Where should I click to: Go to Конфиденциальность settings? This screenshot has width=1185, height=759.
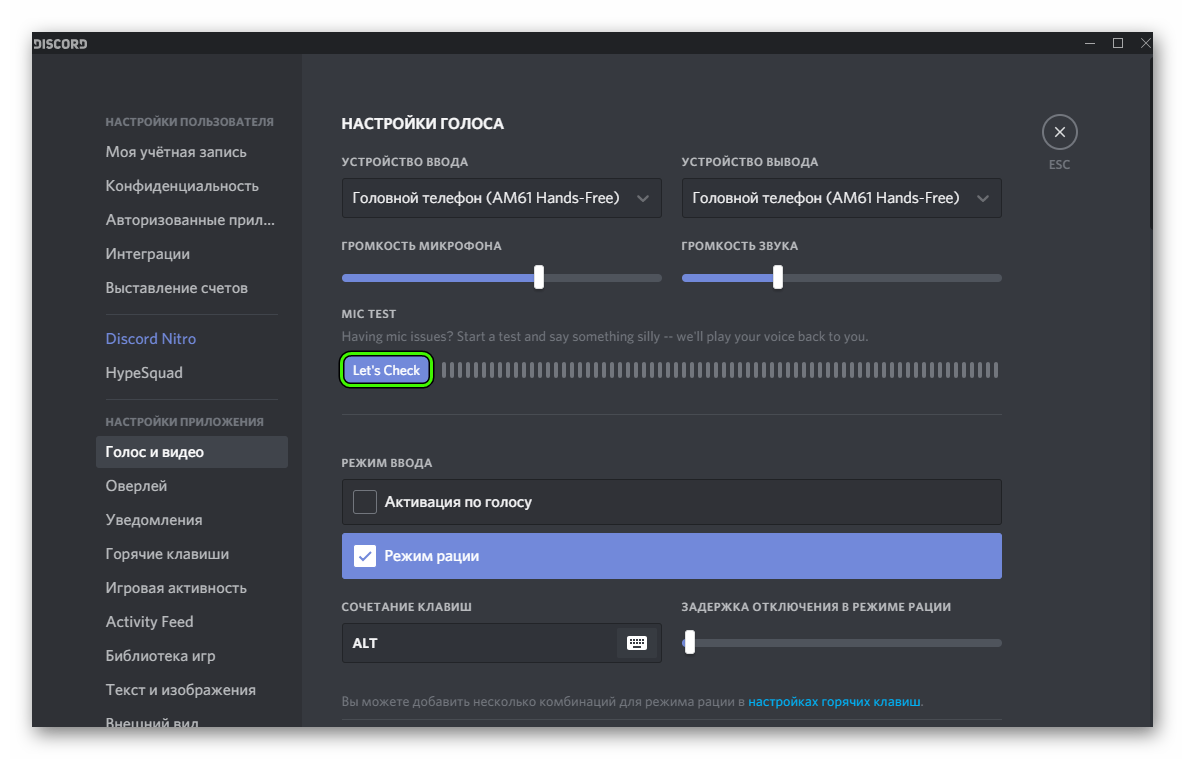[182, 186]
